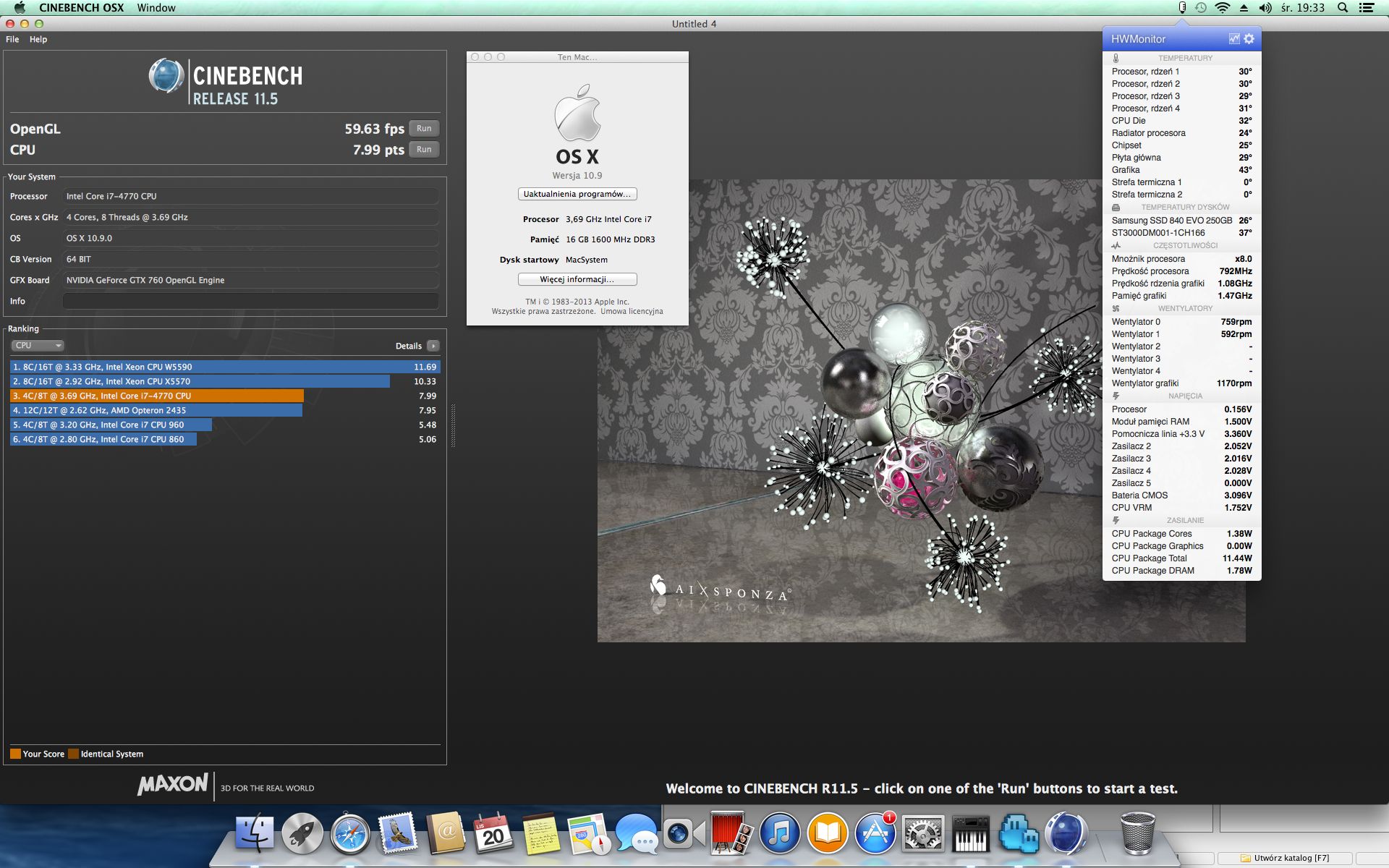Image resolution: width=1389 pixels, height=868 pixels.
Task: Open the Time Machine menu bar icon
Action: [1201, 8]
